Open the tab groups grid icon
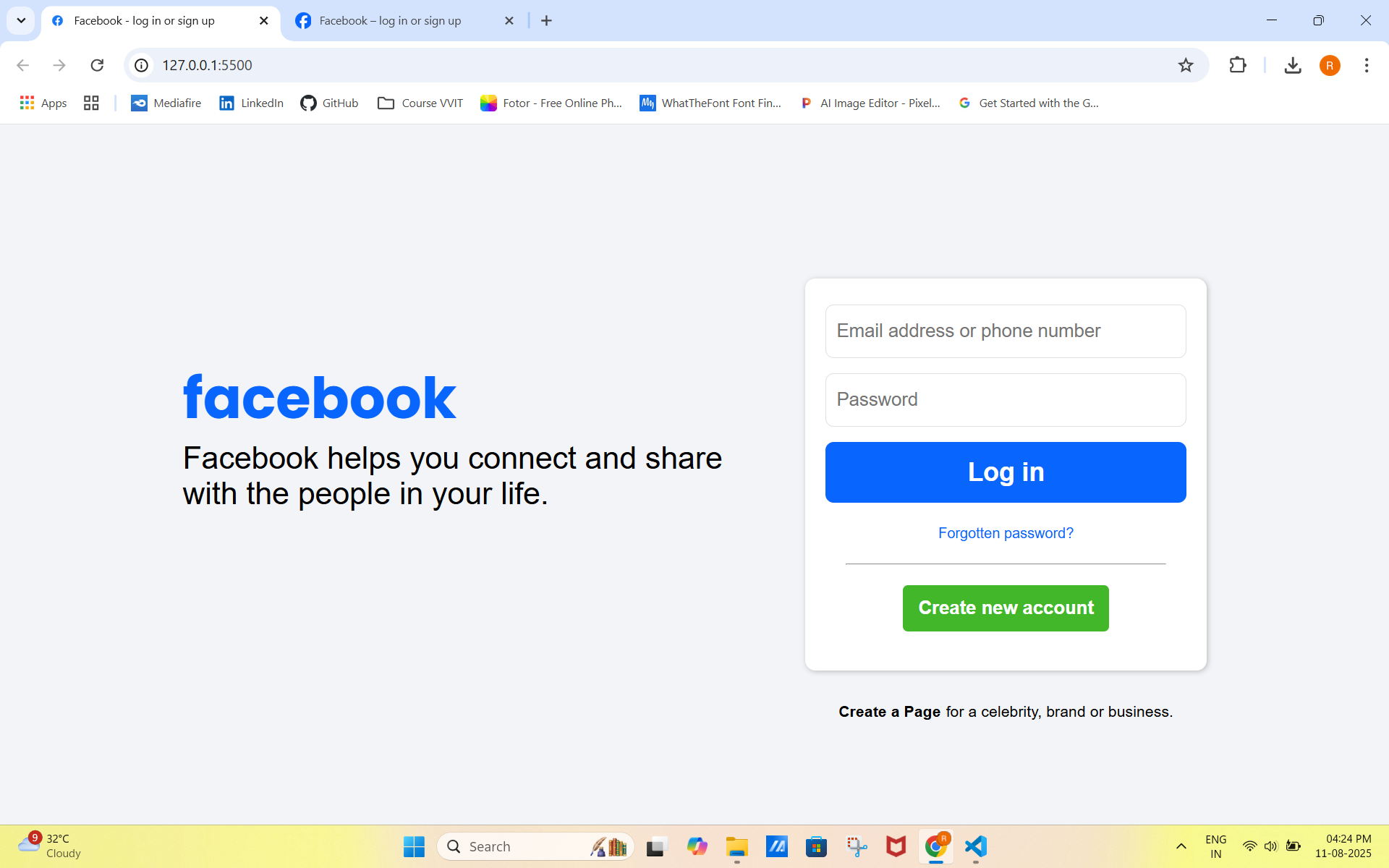Screen dimensions: 1389x868 point(91,103)
